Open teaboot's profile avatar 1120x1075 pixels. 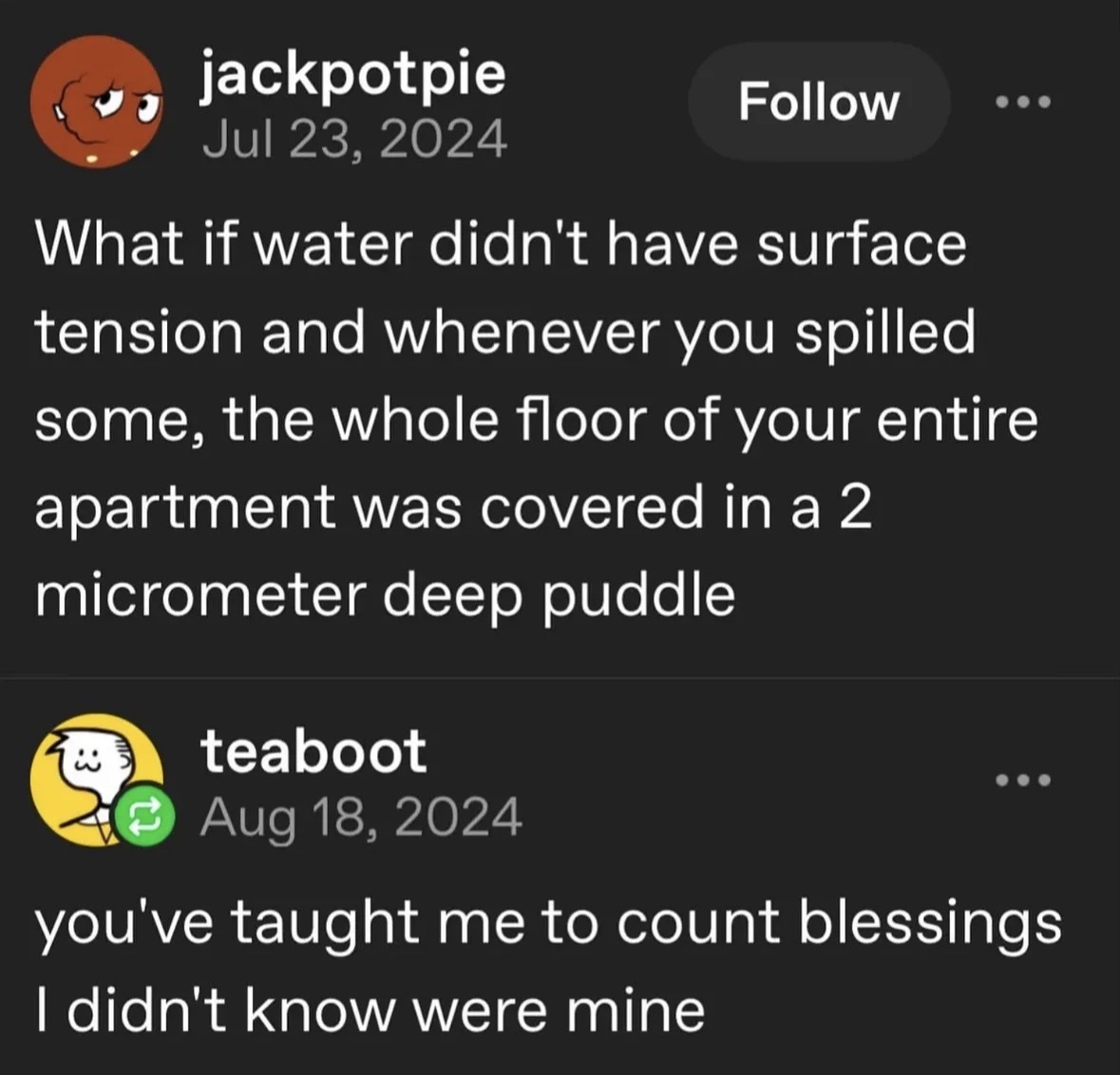[93, 778]
